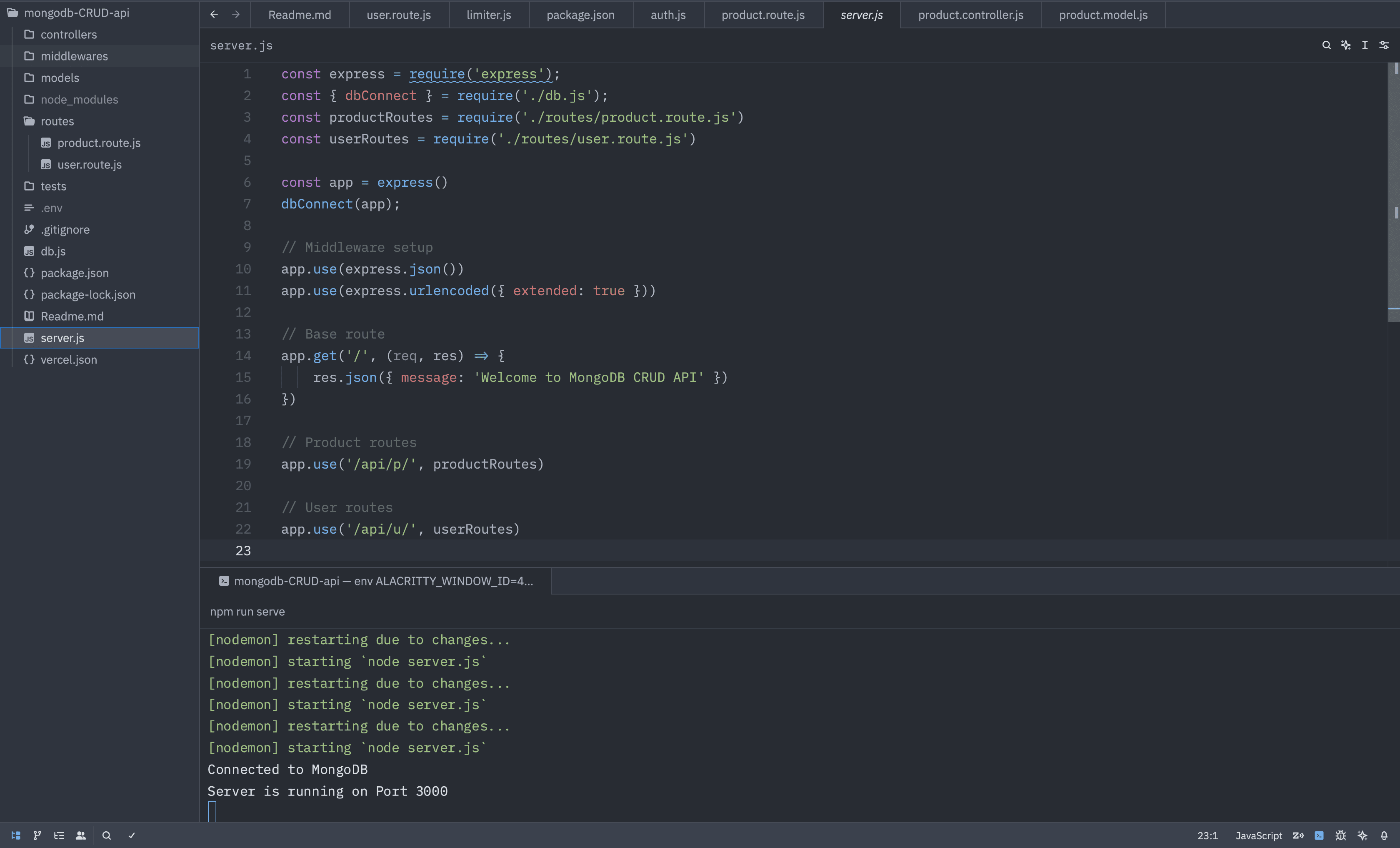Image resolution: width=1400 pixels, height=848 pixels.
Task: Click line number 14 in the gutter
Action: click(242, 356)
